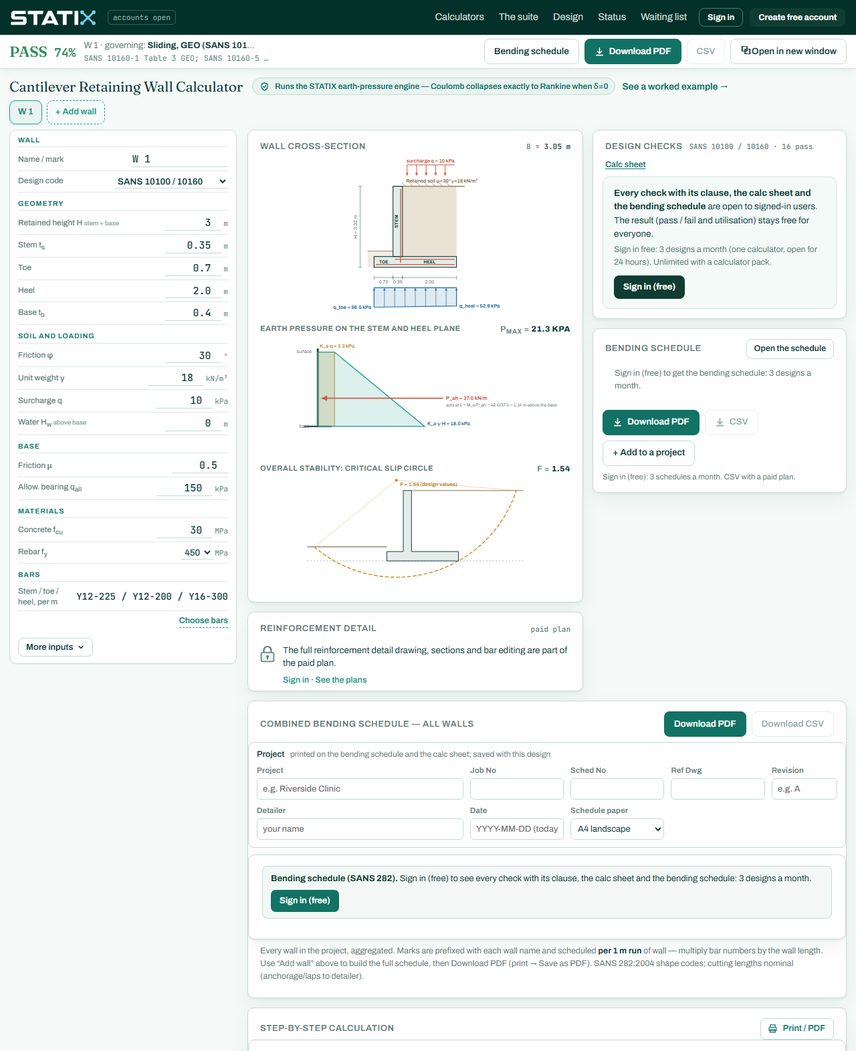
Task: Expand More inputs
Action: [55, 647]
